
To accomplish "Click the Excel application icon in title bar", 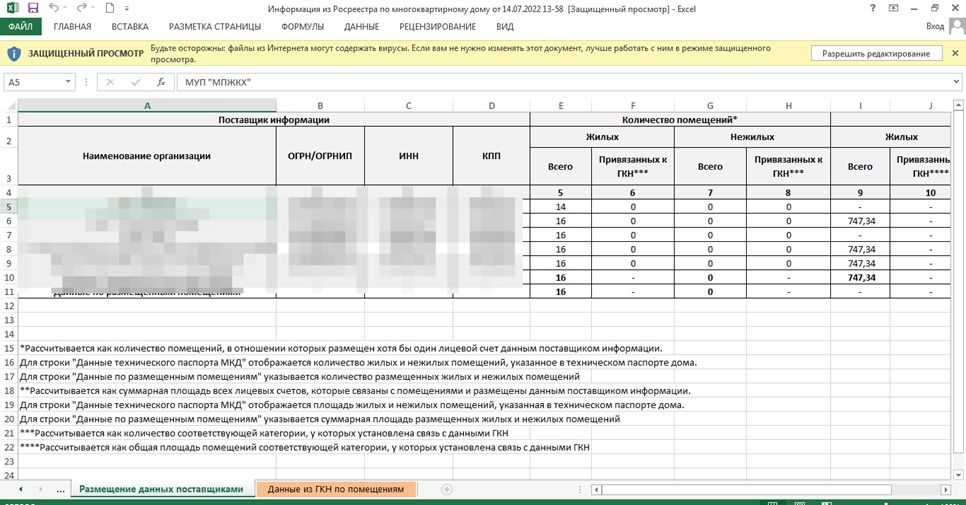I will (12, 9).
